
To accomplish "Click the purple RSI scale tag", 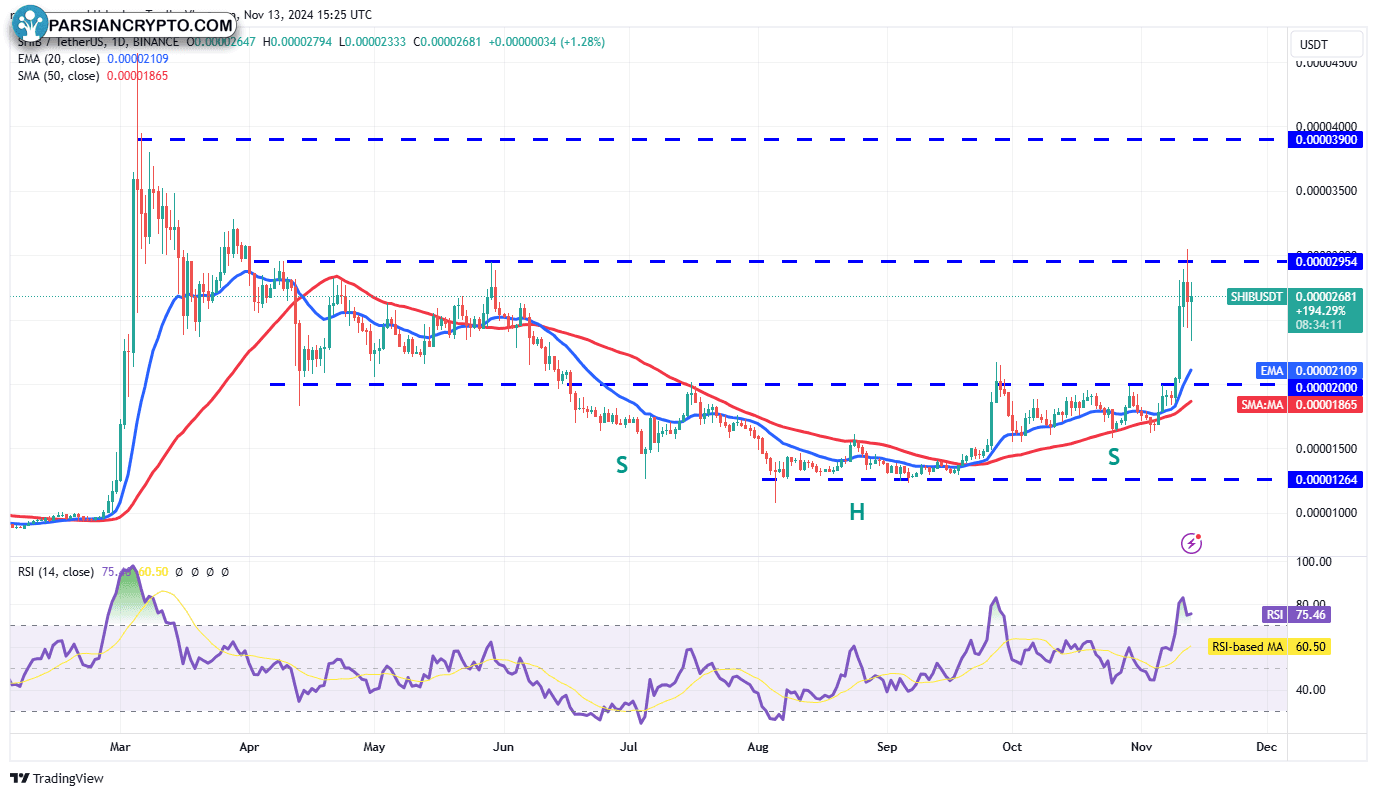I will [1274, 615].
